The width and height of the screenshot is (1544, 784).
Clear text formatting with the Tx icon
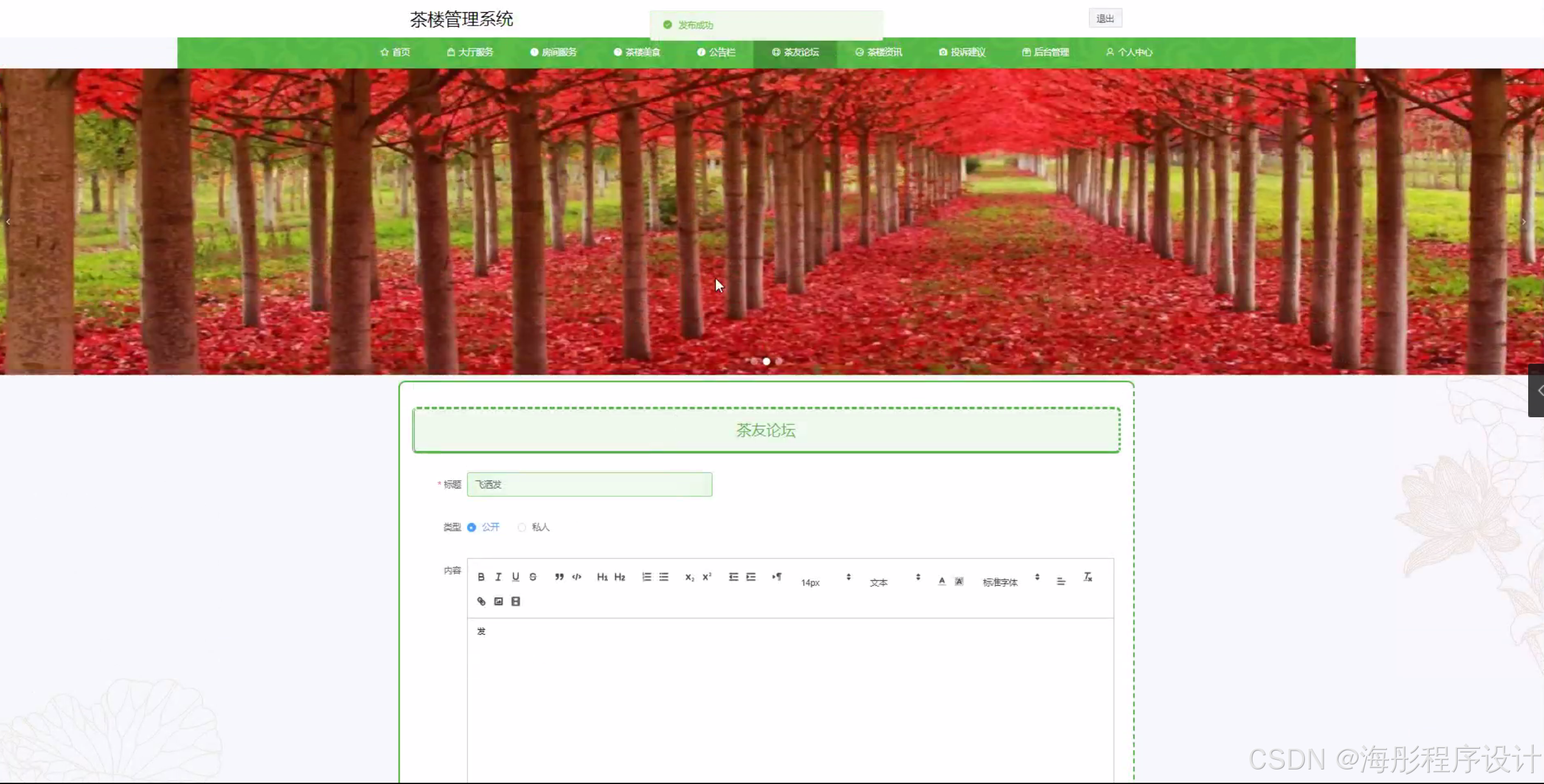tap(1088, 577)
